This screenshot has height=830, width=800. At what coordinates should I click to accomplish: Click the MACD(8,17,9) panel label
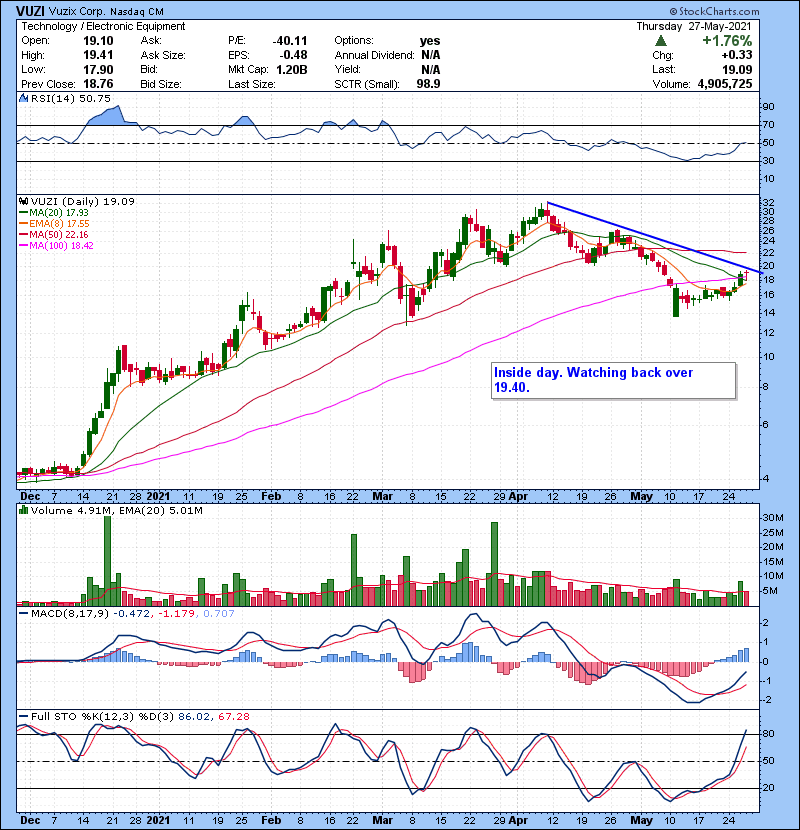pos(70,614)
